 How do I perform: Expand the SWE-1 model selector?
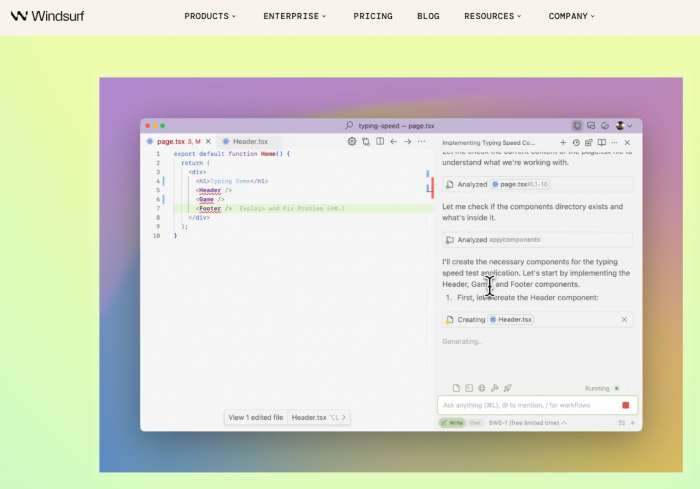tap(527, 423)
